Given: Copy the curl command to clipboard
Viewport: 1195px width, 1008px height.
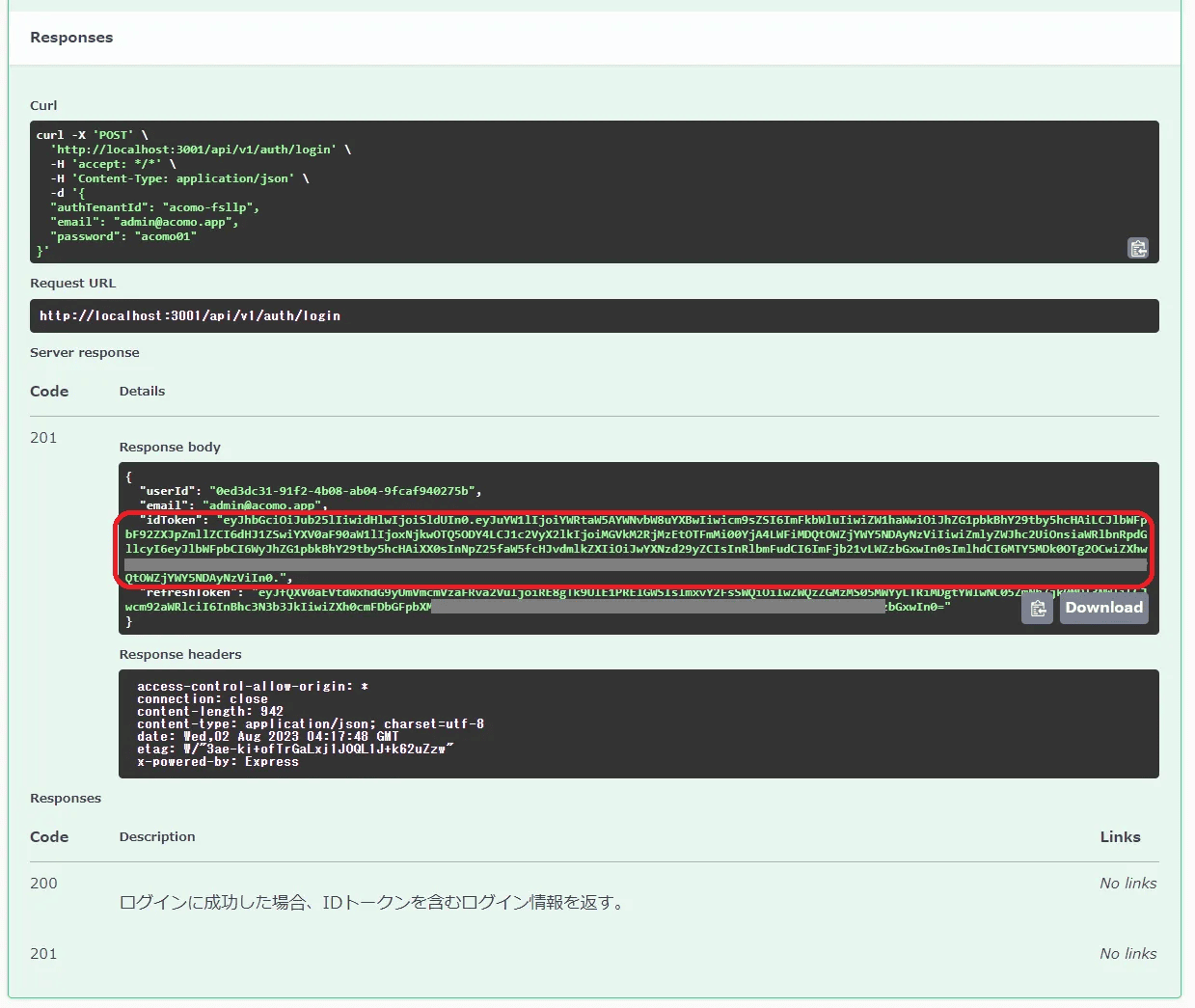Looking at the screenshot, I should click(1138, 248).
